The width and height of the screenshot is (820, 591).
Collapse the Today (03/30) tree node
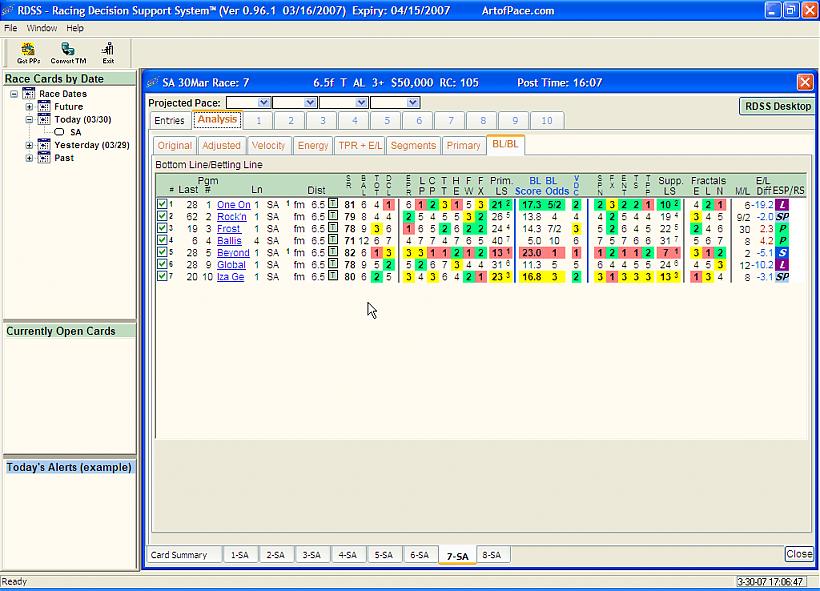coord(29,119)
